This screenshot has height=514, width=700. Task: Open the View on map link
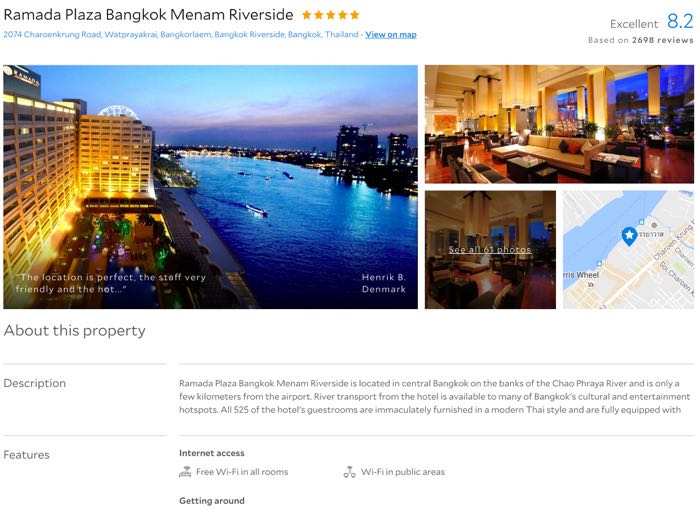391,34
